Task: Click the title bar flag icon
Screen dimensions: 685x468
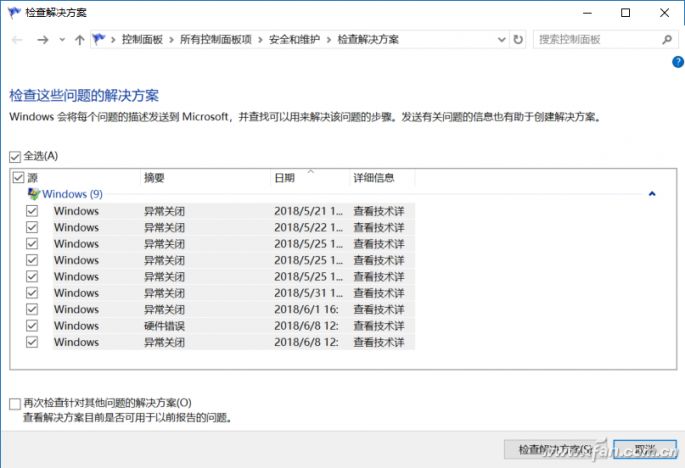Action: (14, 12)
